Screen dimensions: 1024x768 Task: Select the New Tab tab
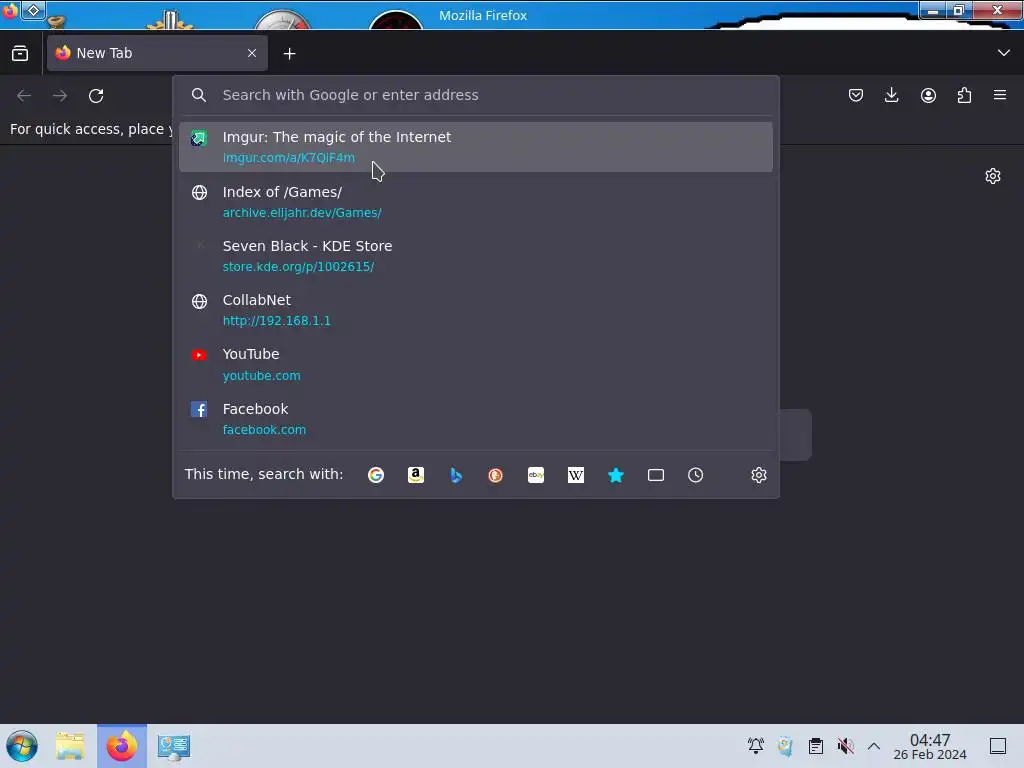pyautogui.click(x=157, y=53)
